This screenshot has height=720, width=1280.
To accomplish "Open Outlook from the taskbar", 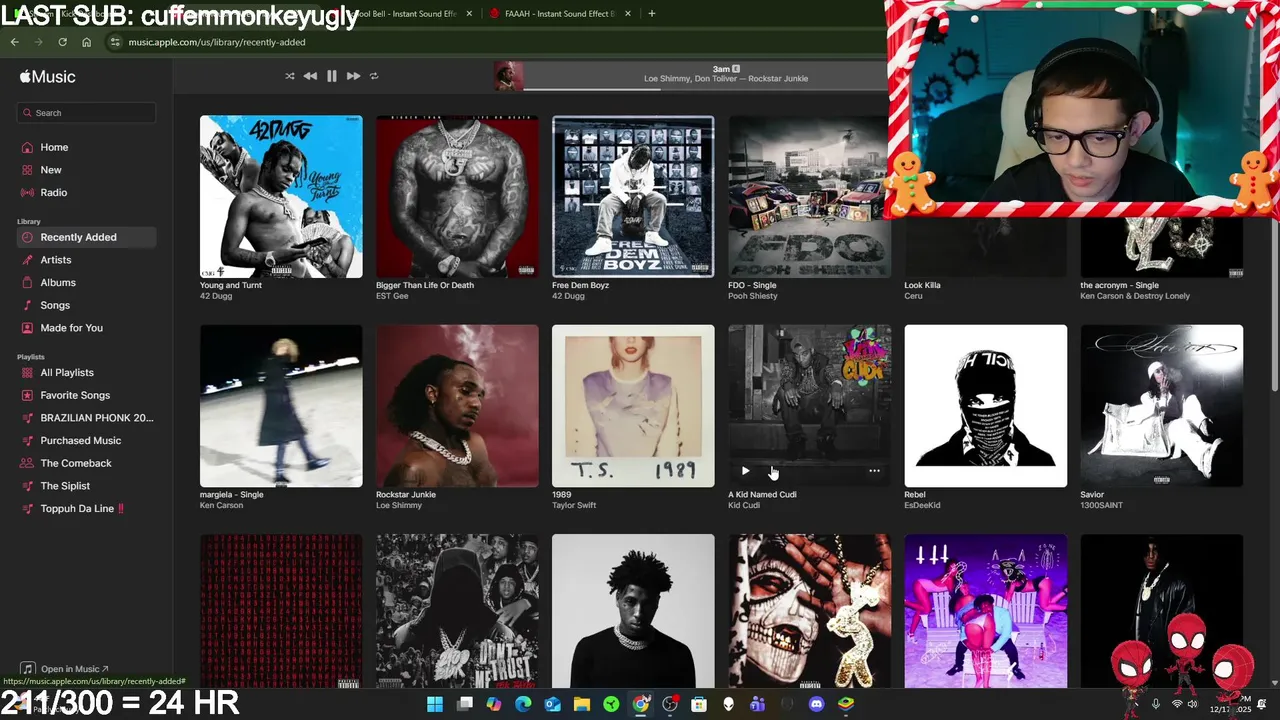I will coord(553,704).
